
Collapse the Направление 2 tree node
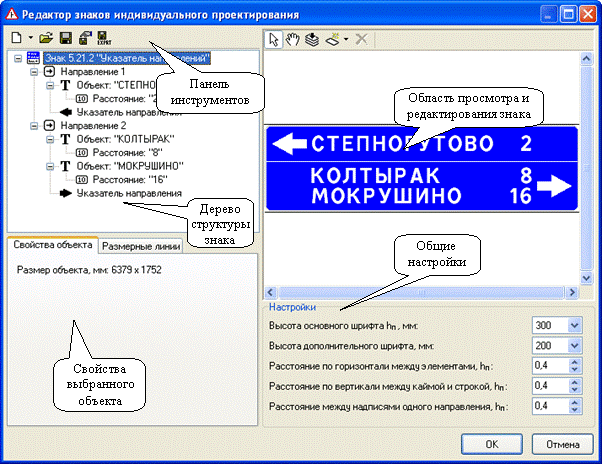point(35,127)
